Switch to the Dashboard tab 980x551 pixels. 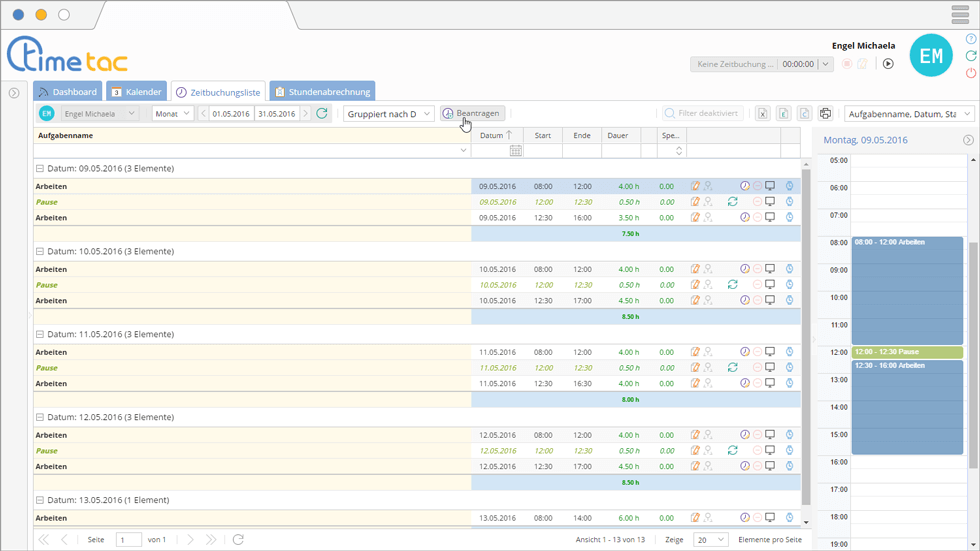(x=68, y=92)
